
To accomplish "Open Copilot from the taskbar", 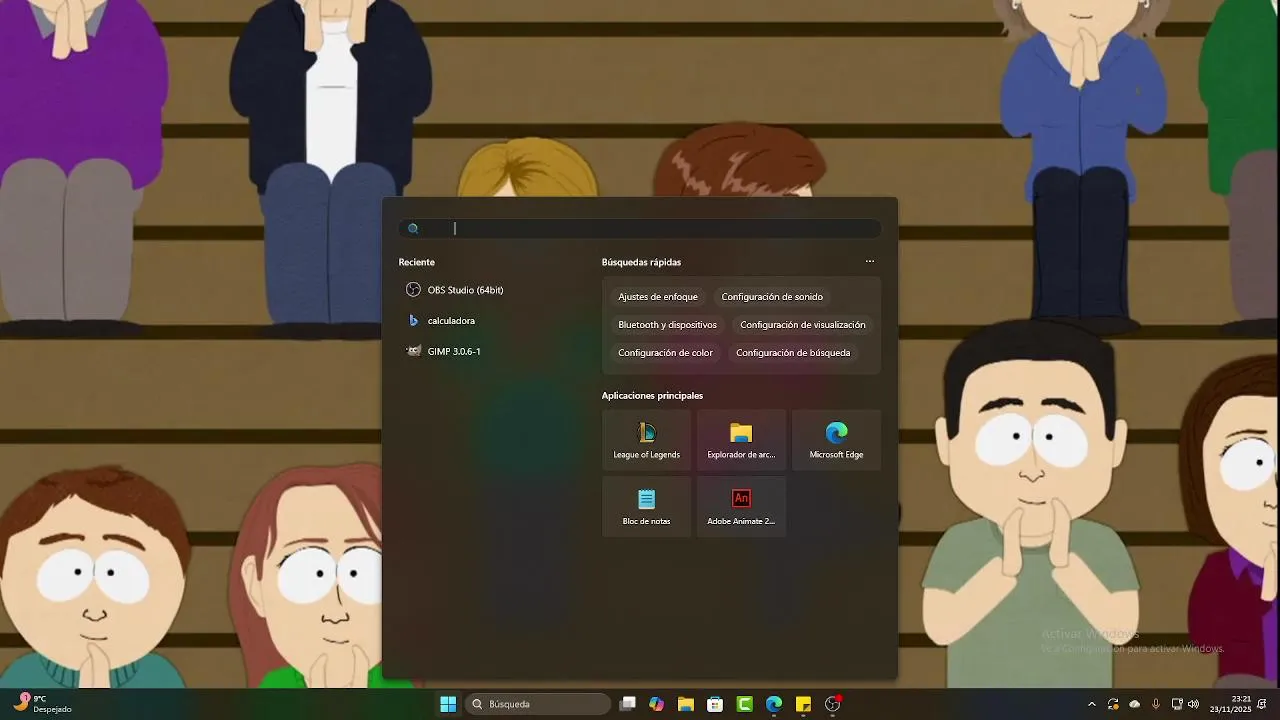I will pos(656,704).
